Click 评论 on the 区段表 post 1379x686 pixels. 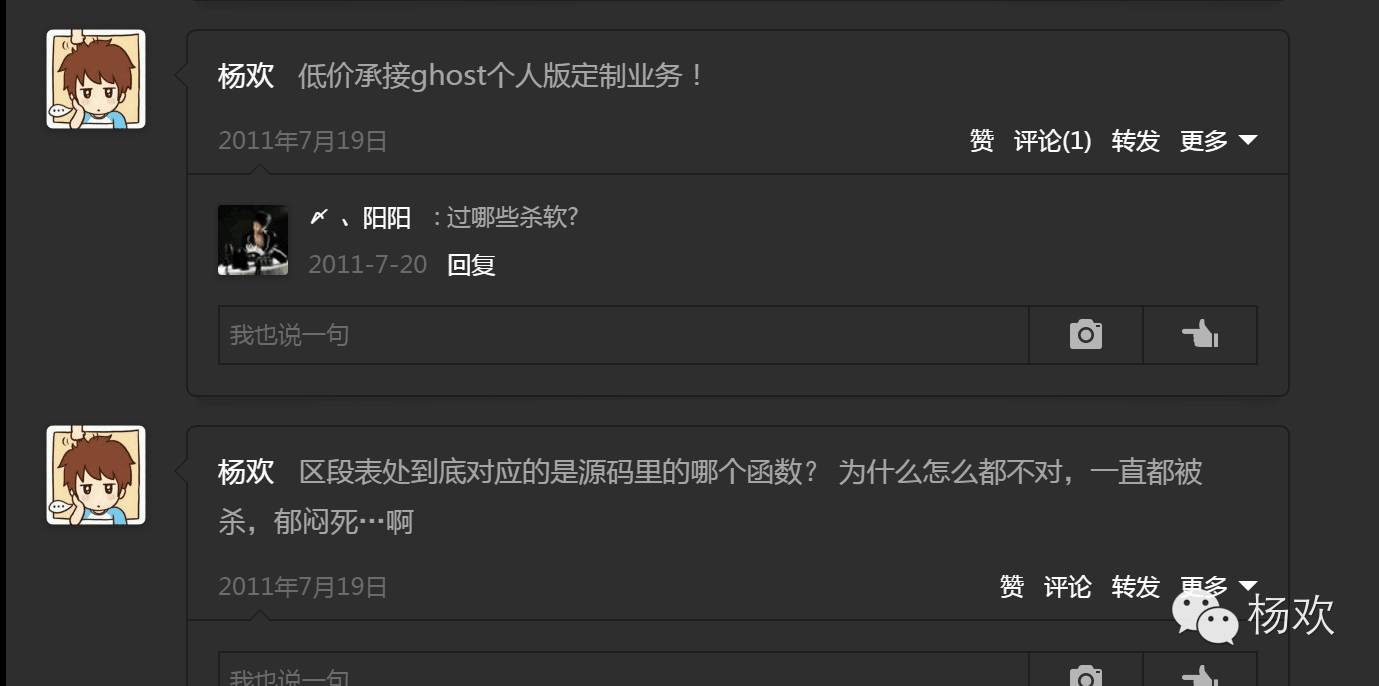tap(1067, 586)
